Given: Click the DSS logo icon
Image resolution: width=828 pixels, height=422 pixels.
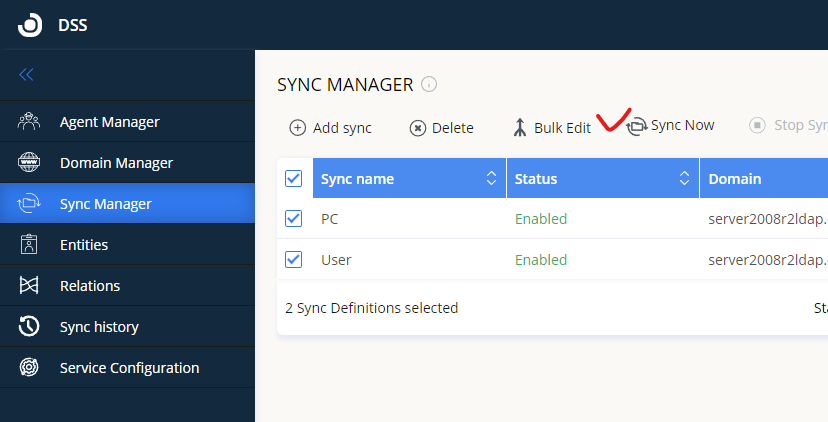Looking at the screenshot, I should (x=31, y=24).
